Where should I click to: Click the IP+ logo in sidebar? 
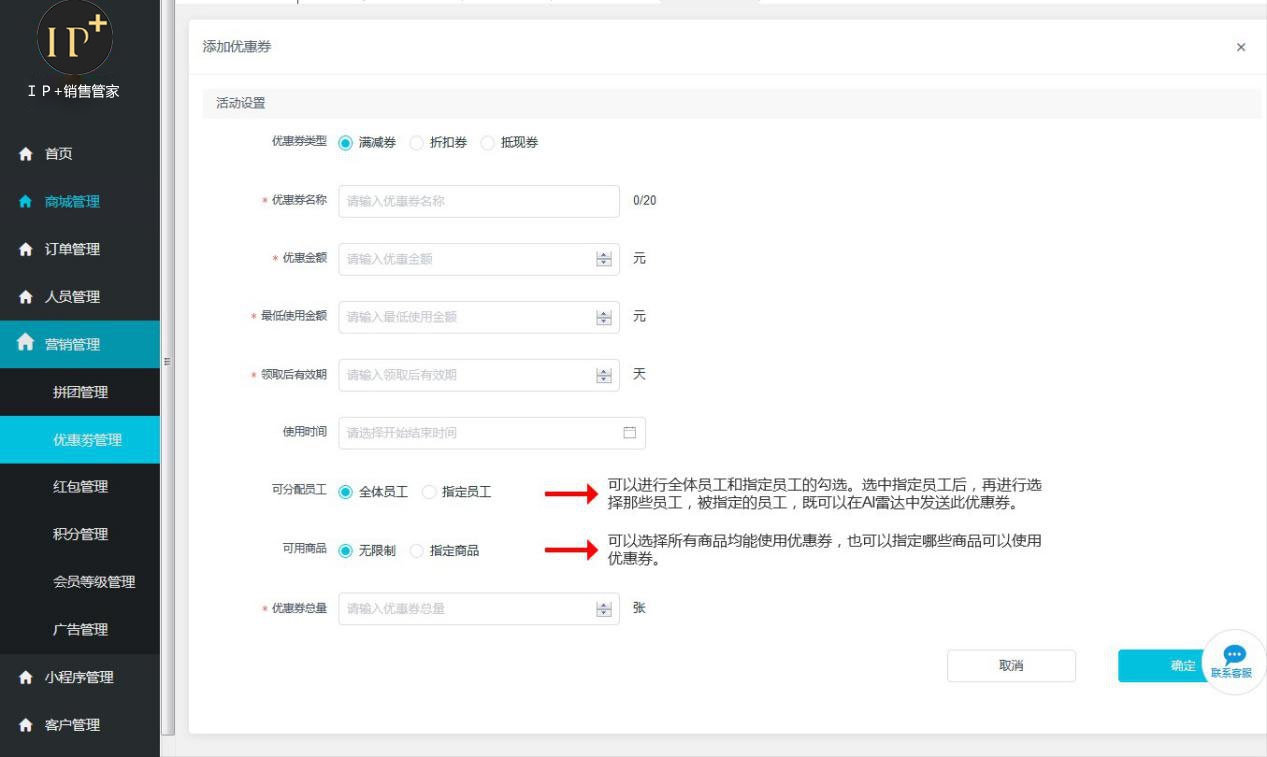click(75, 38)
